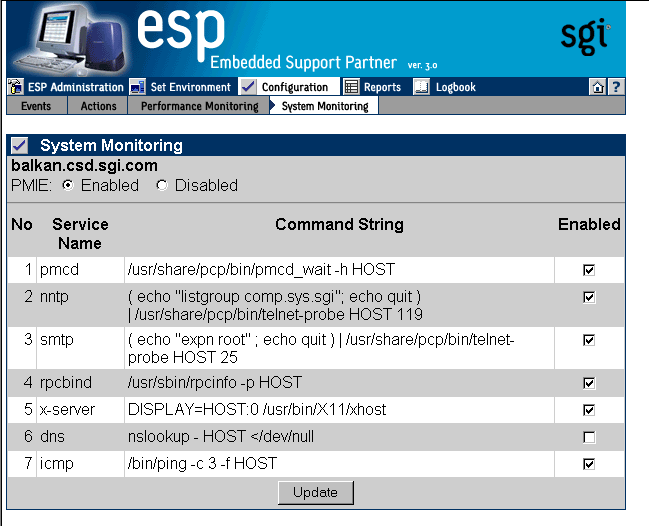Click the Reports table icon
Viewport: 649px width, 526px height.
[351, 87]
